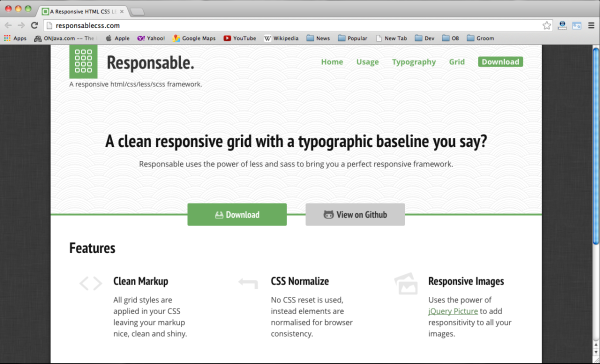
Task: Follow the jQuery Picture link
Action: pos(453,311)
